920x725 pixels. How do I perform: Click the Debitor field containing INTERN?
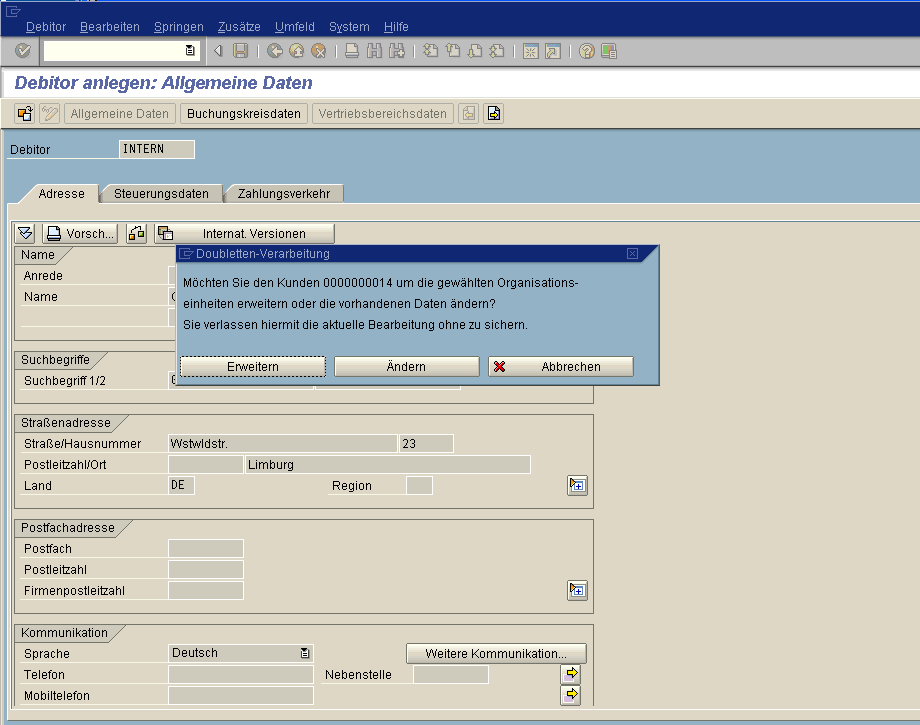[157, 149]
